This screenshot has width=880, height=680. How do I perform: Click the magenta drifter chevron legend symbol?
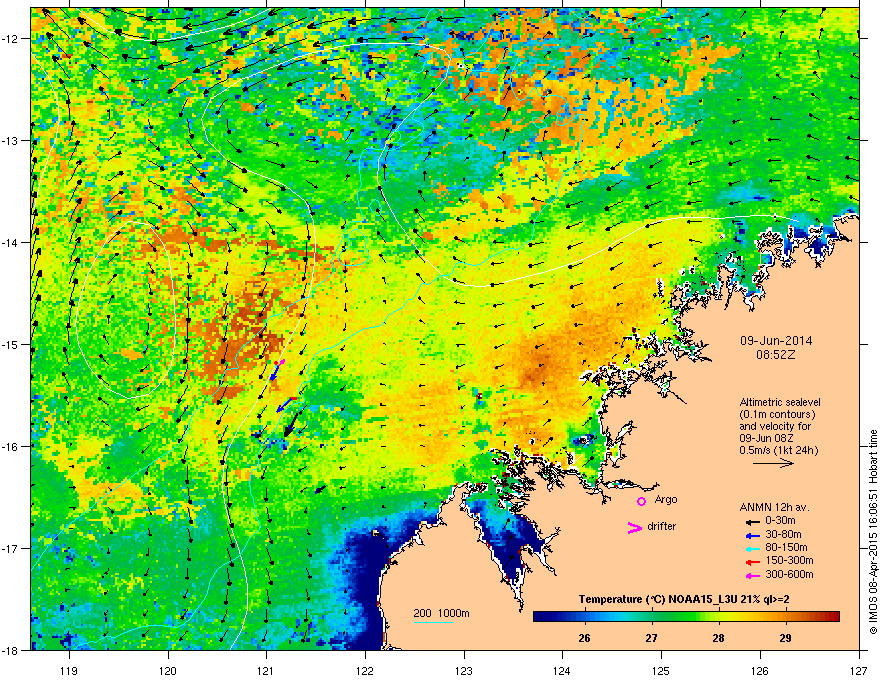tap(634, 527)
